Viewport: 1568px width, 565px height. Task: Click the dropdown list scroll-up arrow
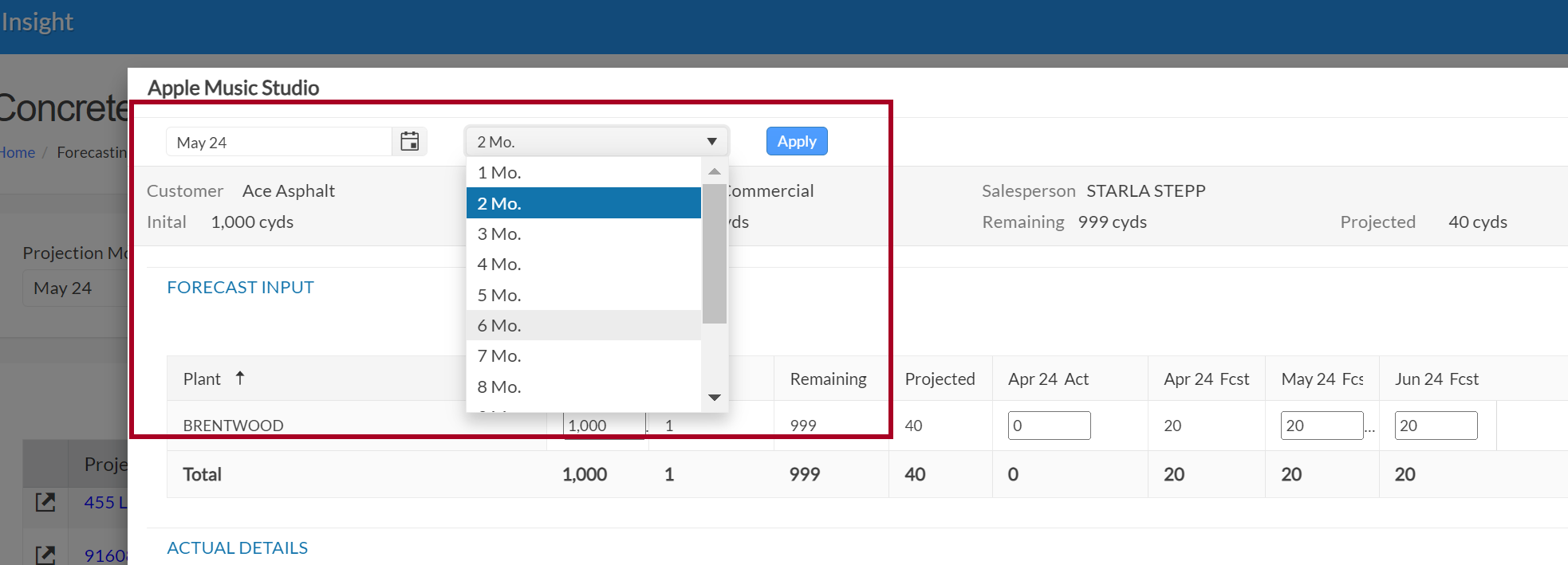pyautogui.click(x=715, y=171)
